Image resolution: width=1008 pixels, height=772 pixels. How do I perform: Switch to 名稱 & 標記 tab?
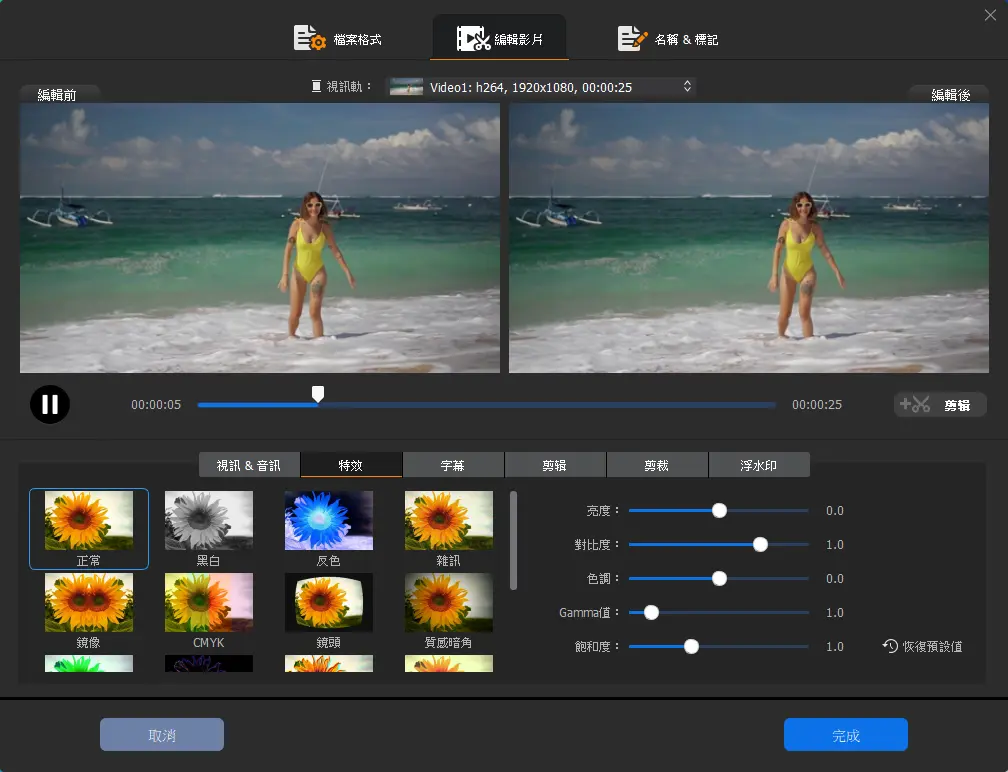pyautogui.click(x=668, y=39)
